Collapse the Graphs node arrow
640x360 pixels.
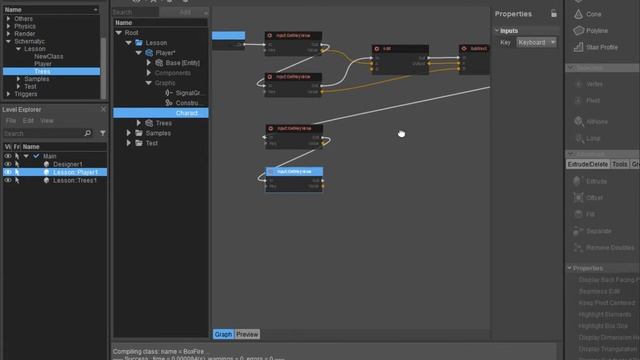pyautogui.click(x=149, y=83)
